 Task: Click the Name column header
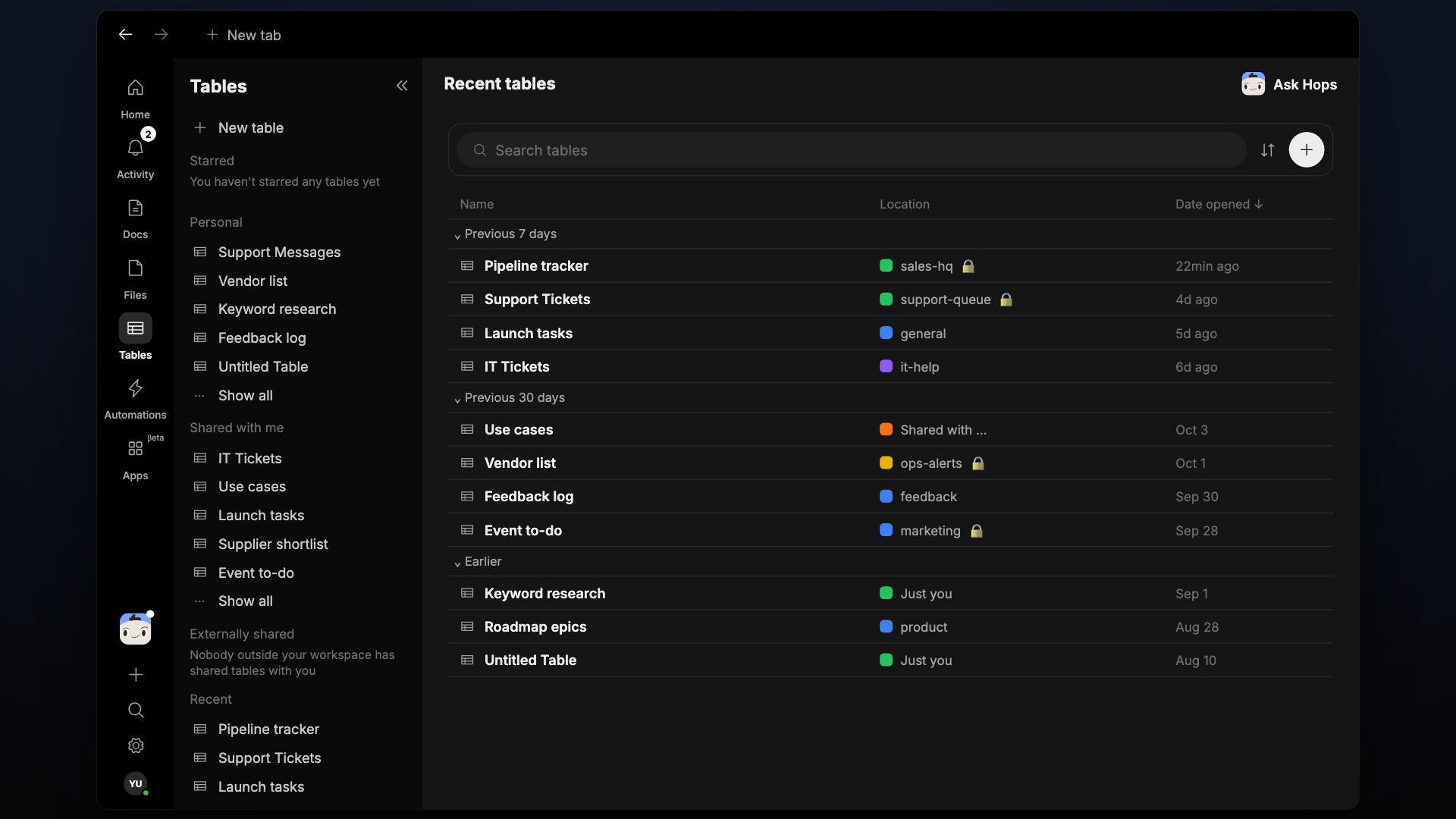click(476, 204)
